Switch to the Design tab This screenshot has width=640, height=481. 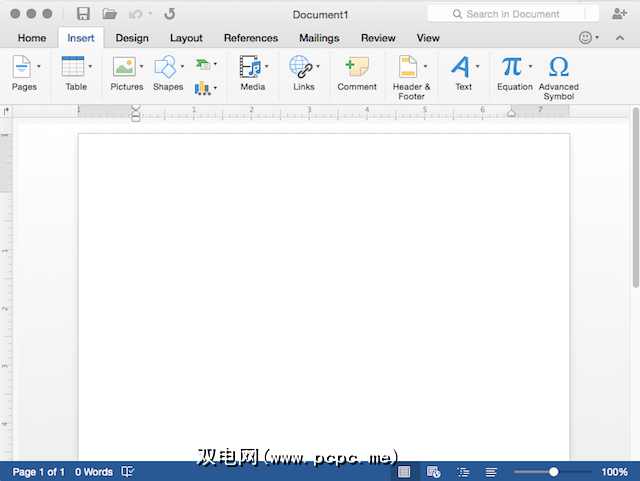[132, 38]
